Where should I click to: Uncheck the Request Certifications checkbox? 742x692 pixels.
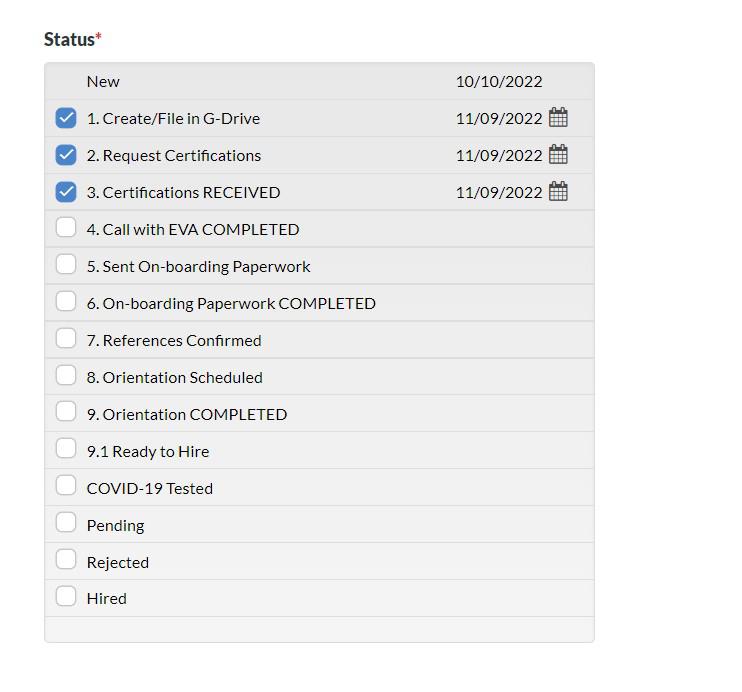click(66, 155)
